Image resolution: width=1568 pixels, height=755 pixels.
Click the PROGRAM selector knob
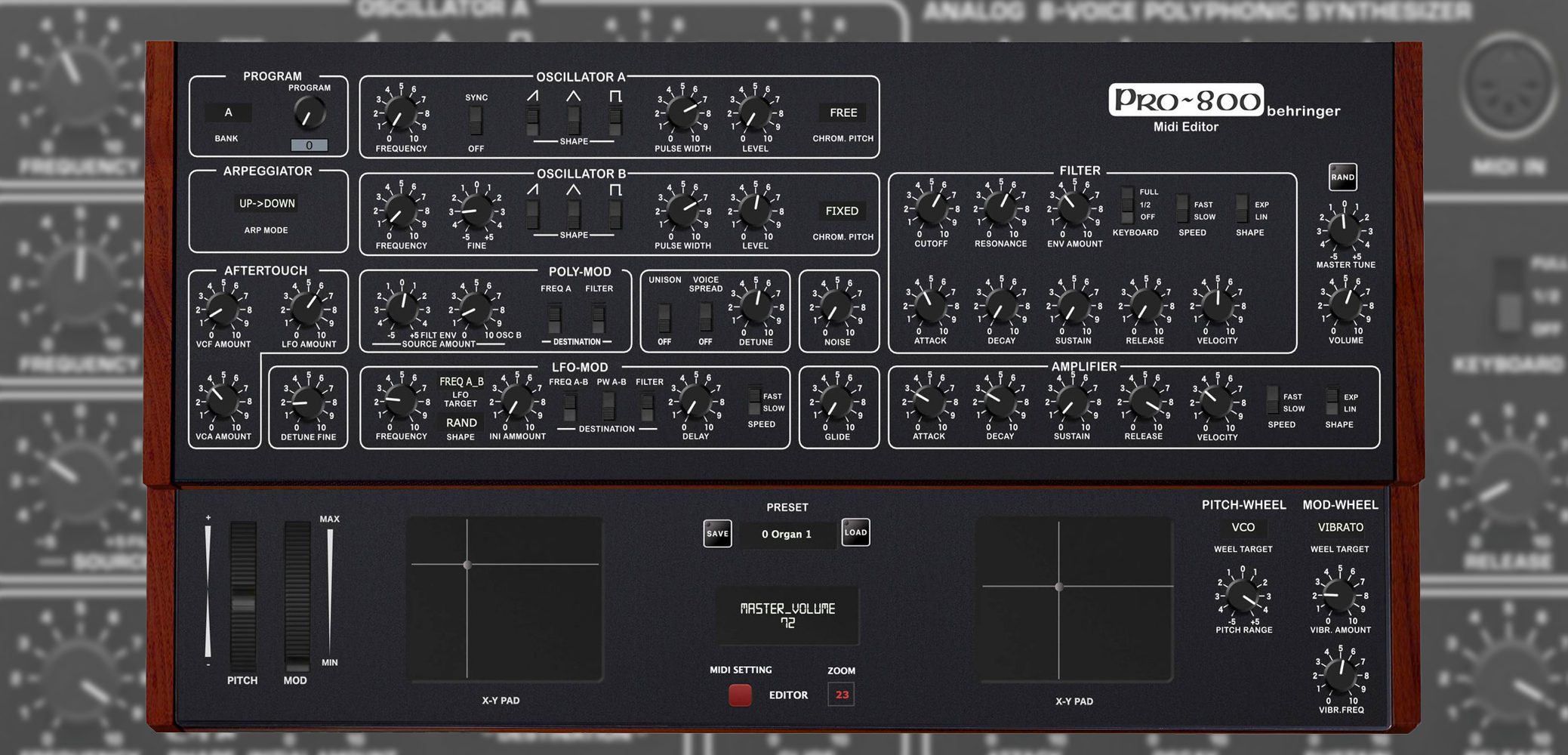click(309, 113)
